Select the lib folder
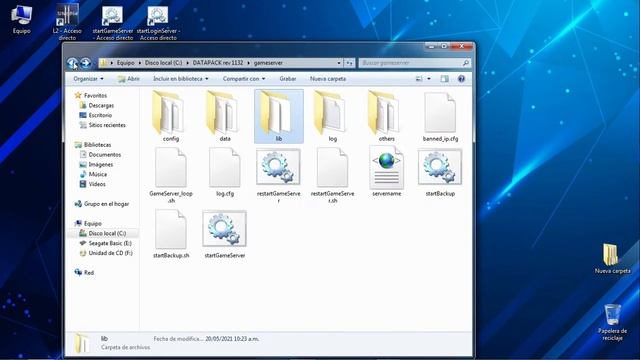The height and width of the screenshot is (360, 640). (x=278, y=116)
